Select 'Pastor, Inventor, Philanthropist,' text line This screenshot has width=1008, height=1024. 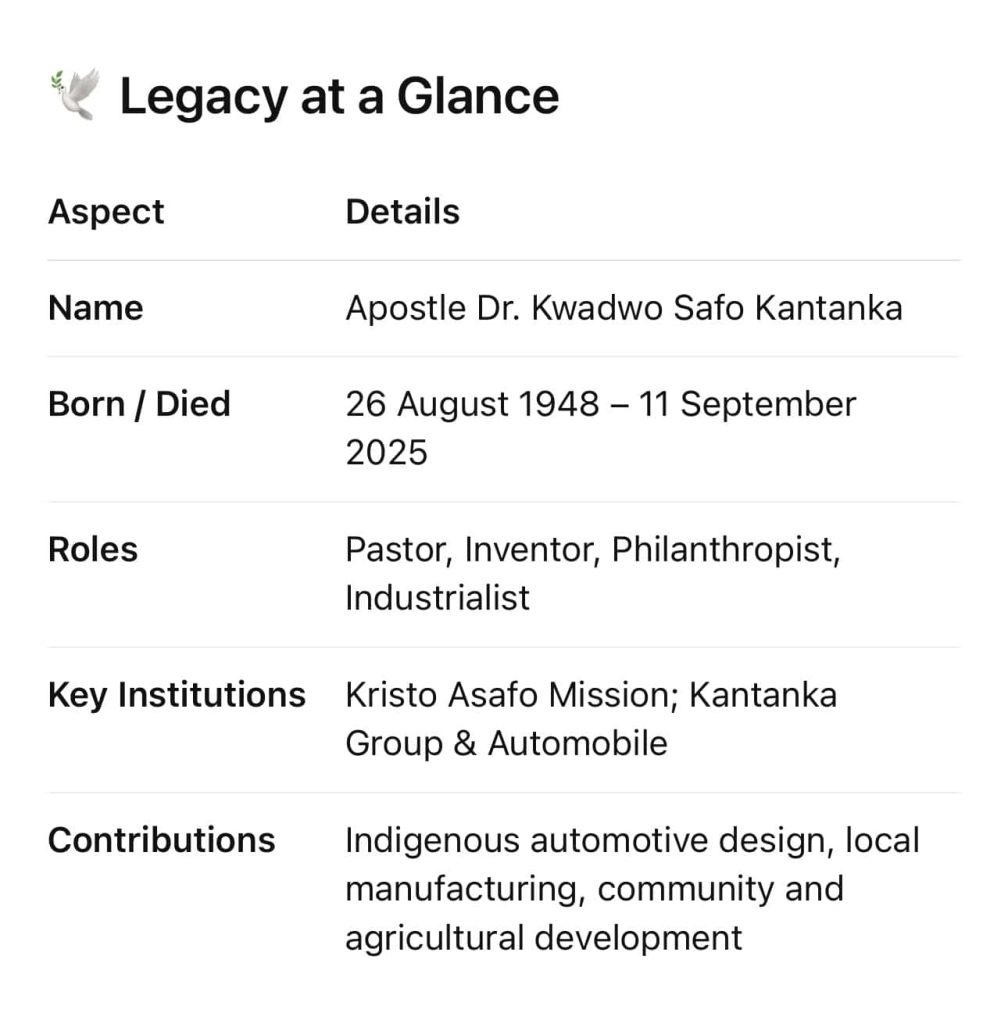(593, 551)
